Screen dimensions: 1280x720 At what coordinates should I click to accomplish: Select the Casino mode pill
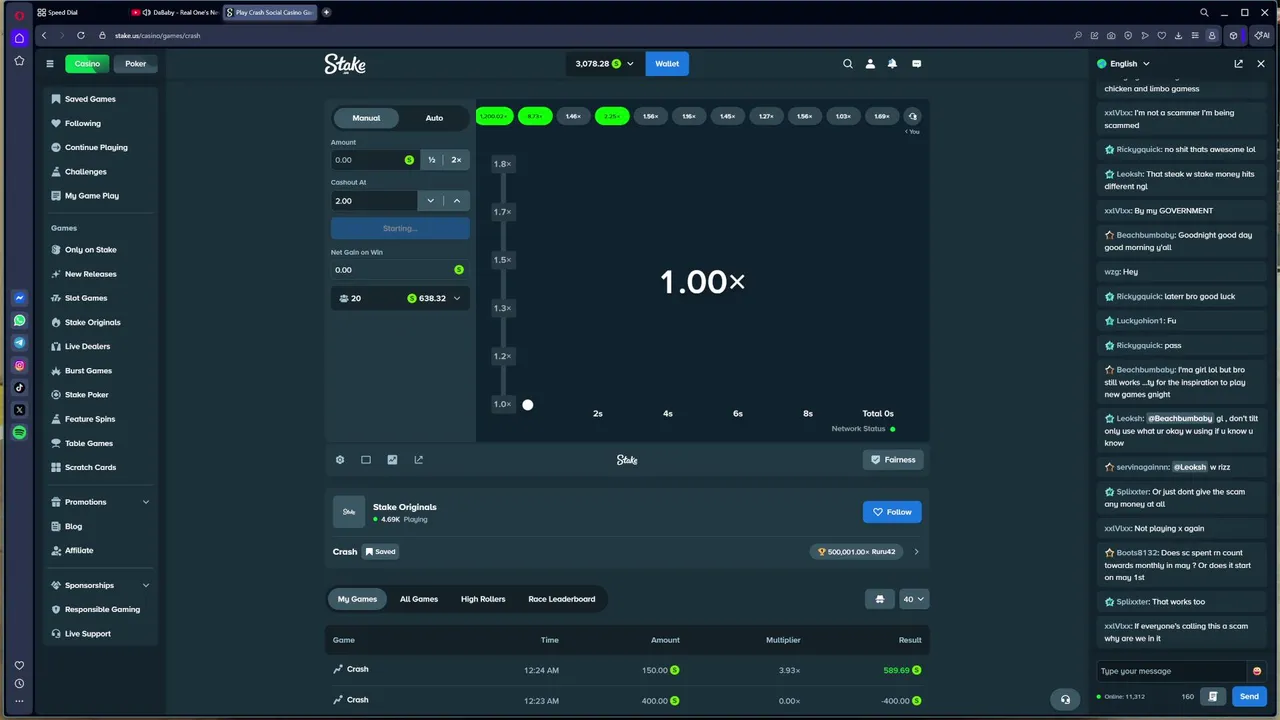87,64
